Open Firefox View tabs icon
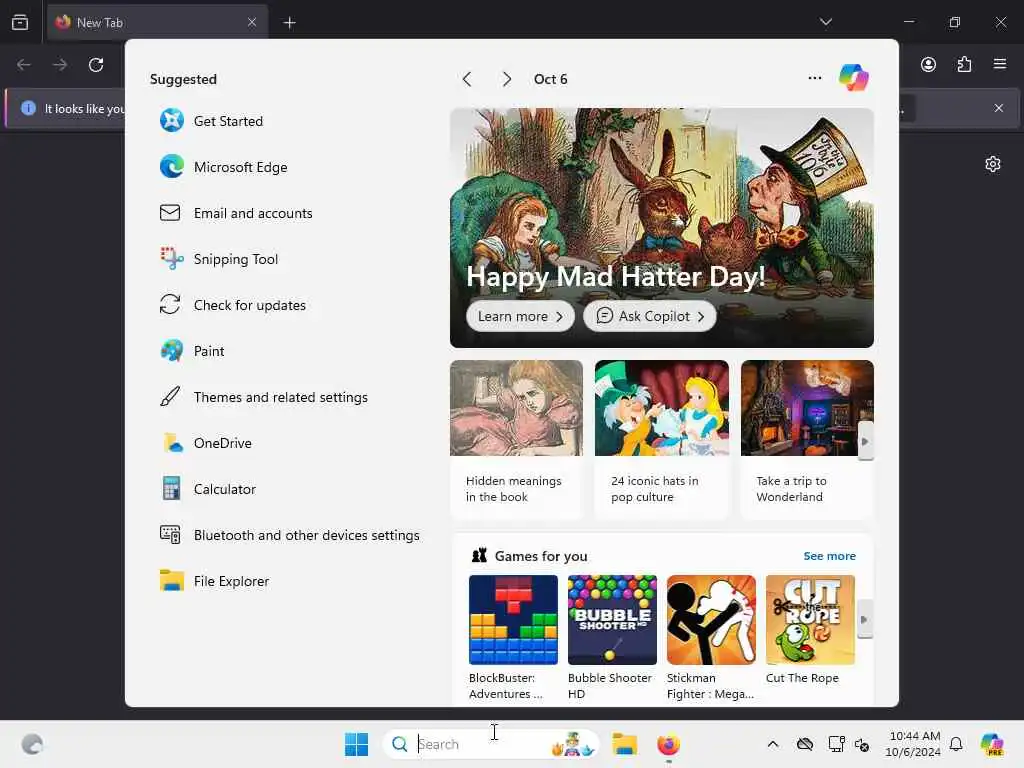 (x=20, y=22)
